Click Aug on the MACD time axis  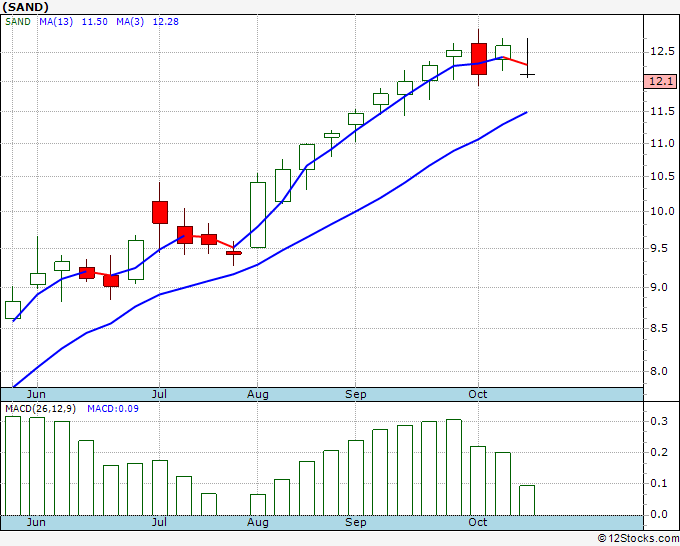pyautogui.click(x=258, y=522)
